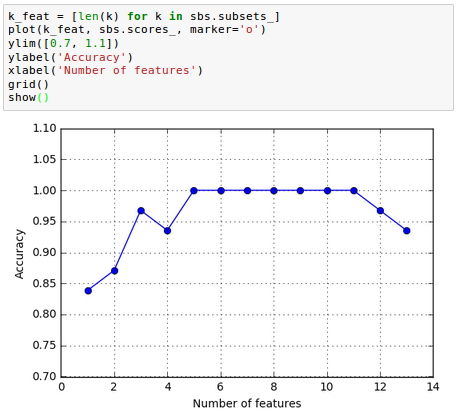Select the data marker at 8 features

point(274,191)
